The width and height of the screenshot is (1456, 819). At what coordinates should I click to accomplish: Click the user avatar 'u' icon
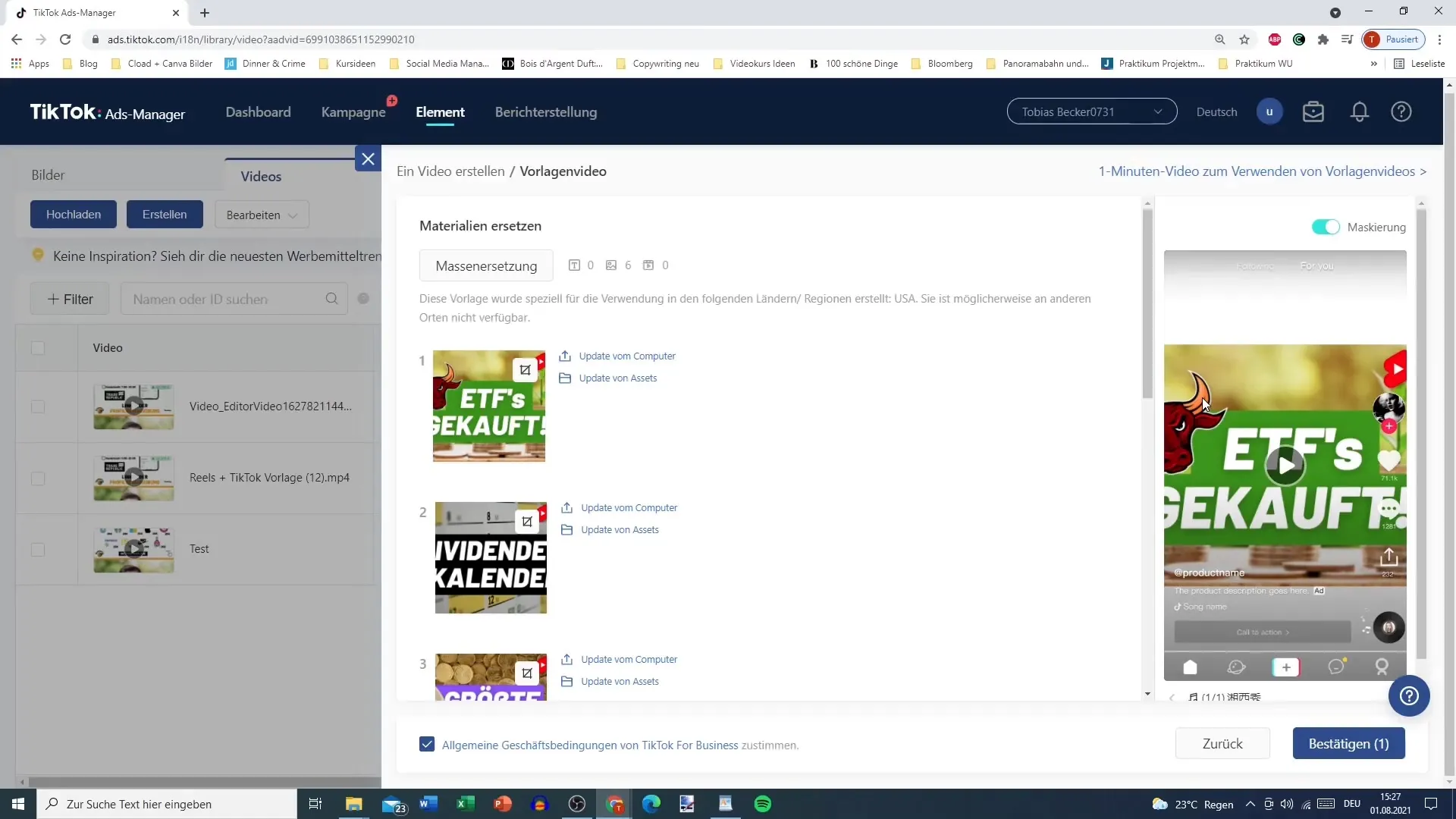tap(1269, 112)
